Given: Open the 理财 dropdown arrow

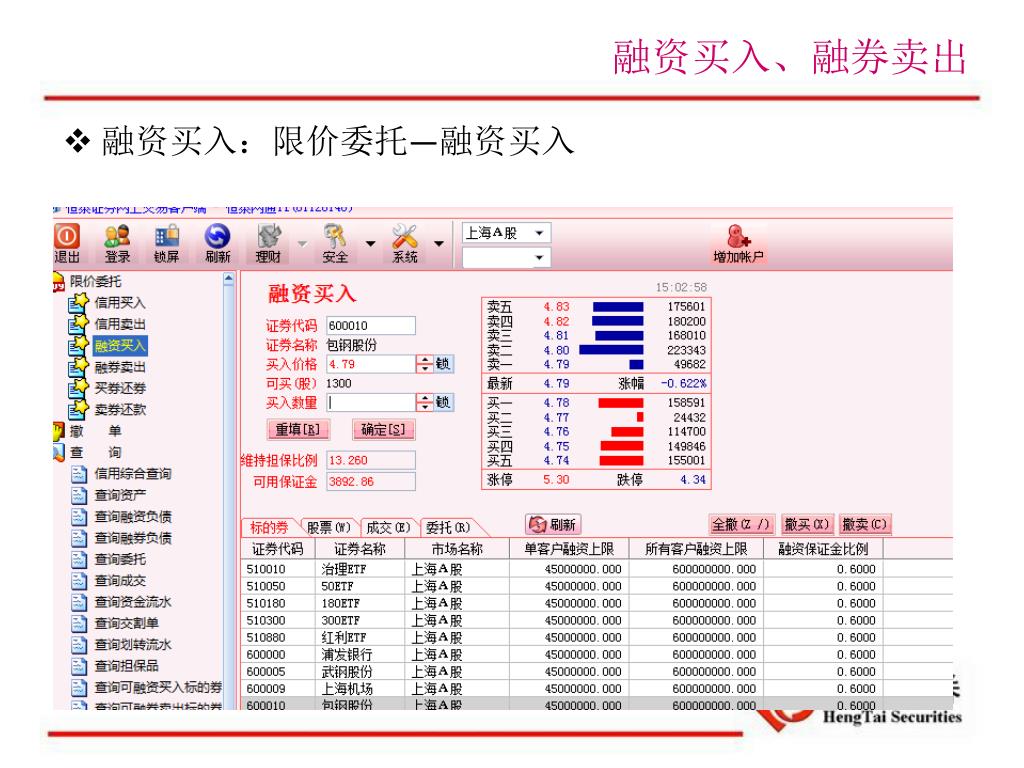Looking at the screenshot, I should [302, 244].
